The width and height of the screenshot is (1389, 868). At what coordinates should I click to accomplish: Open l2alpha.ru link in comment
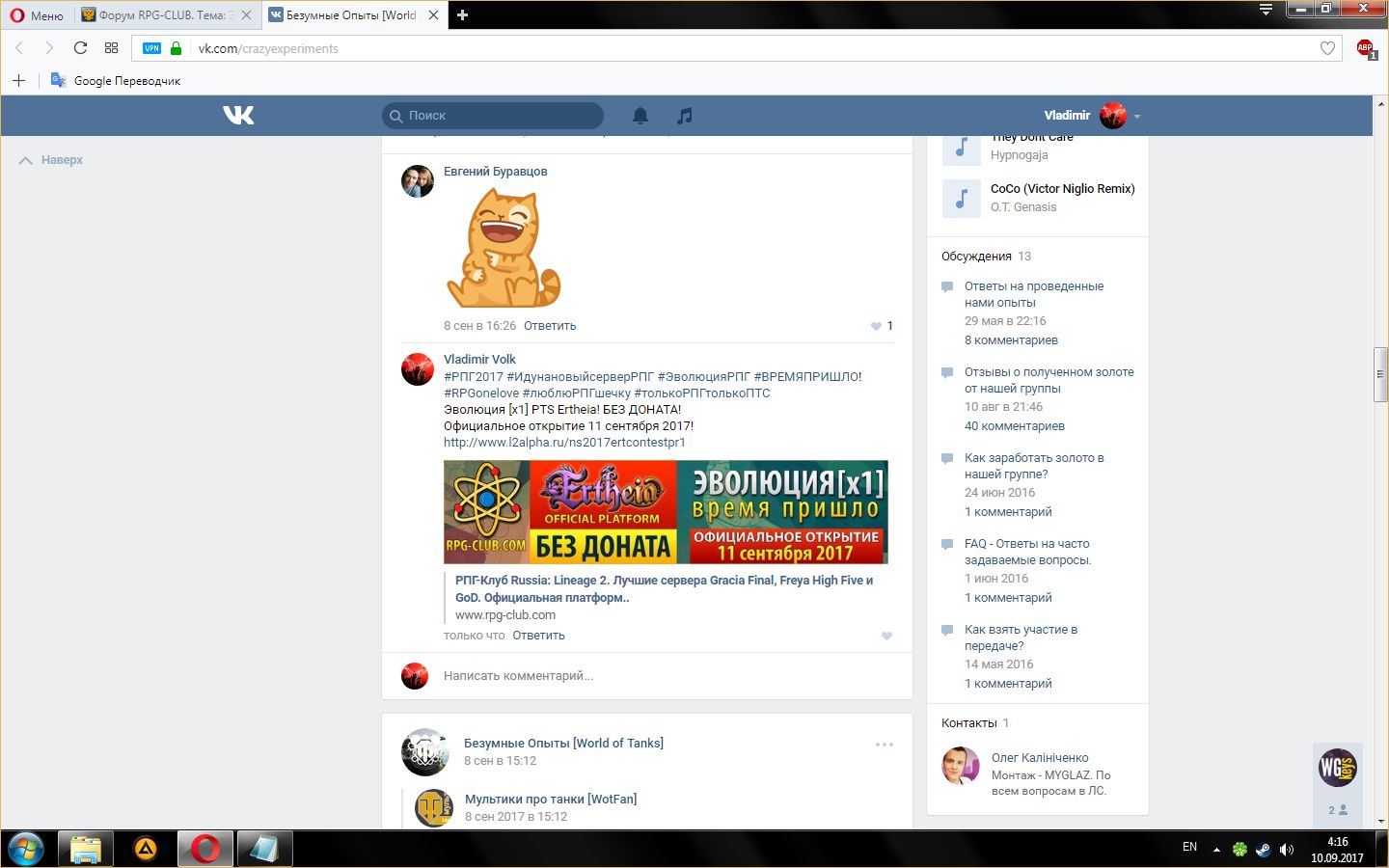[x=564, y=443]
